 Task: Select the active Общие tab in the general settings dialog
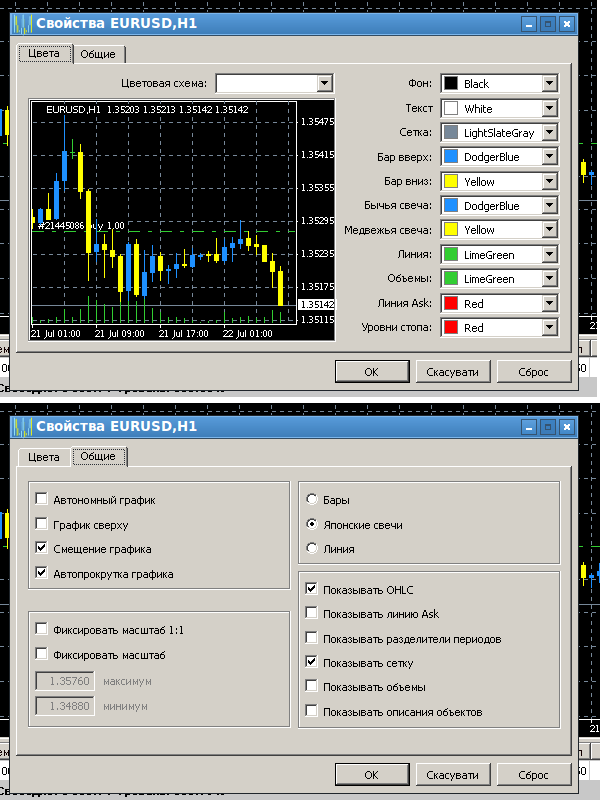click(98, 456)
